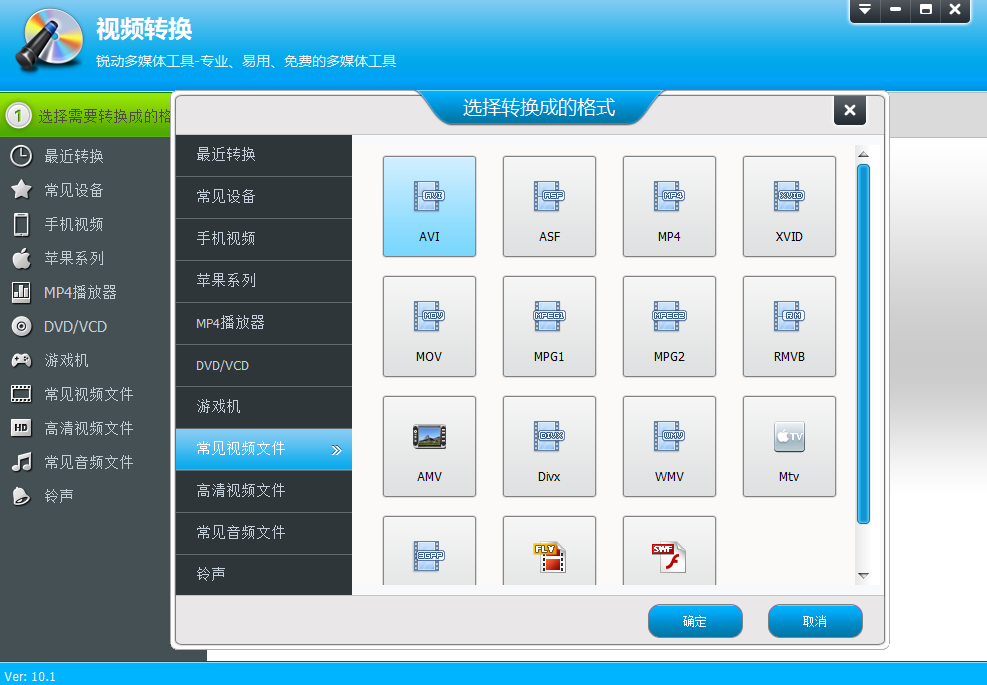The height and width of the screenshot is (685, 987).
Task: Select the MPG2 format tile
Action: click(669, 326)
